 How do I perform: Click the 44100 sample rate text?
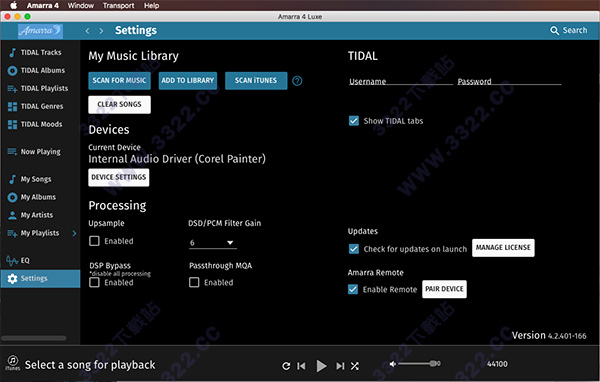click(x=497, y=364)
